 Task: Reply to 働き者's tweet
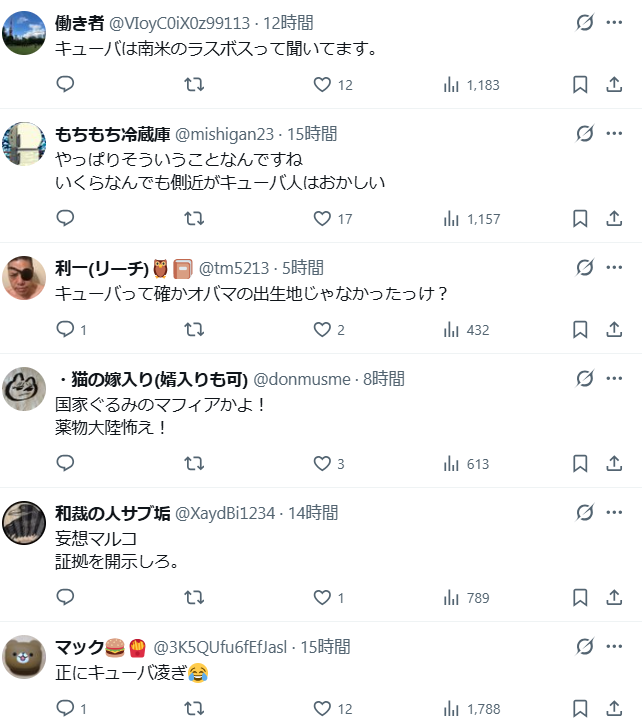click(x=65, y=85)
